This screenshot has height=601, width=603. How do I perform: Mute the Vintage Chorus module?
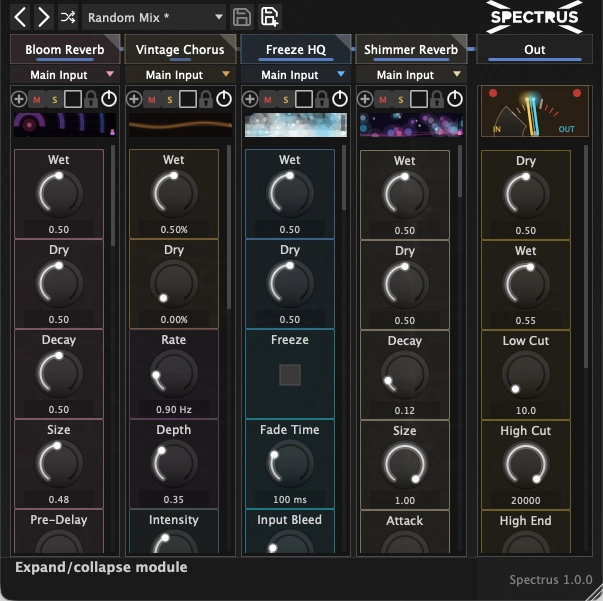coord(152,100)
